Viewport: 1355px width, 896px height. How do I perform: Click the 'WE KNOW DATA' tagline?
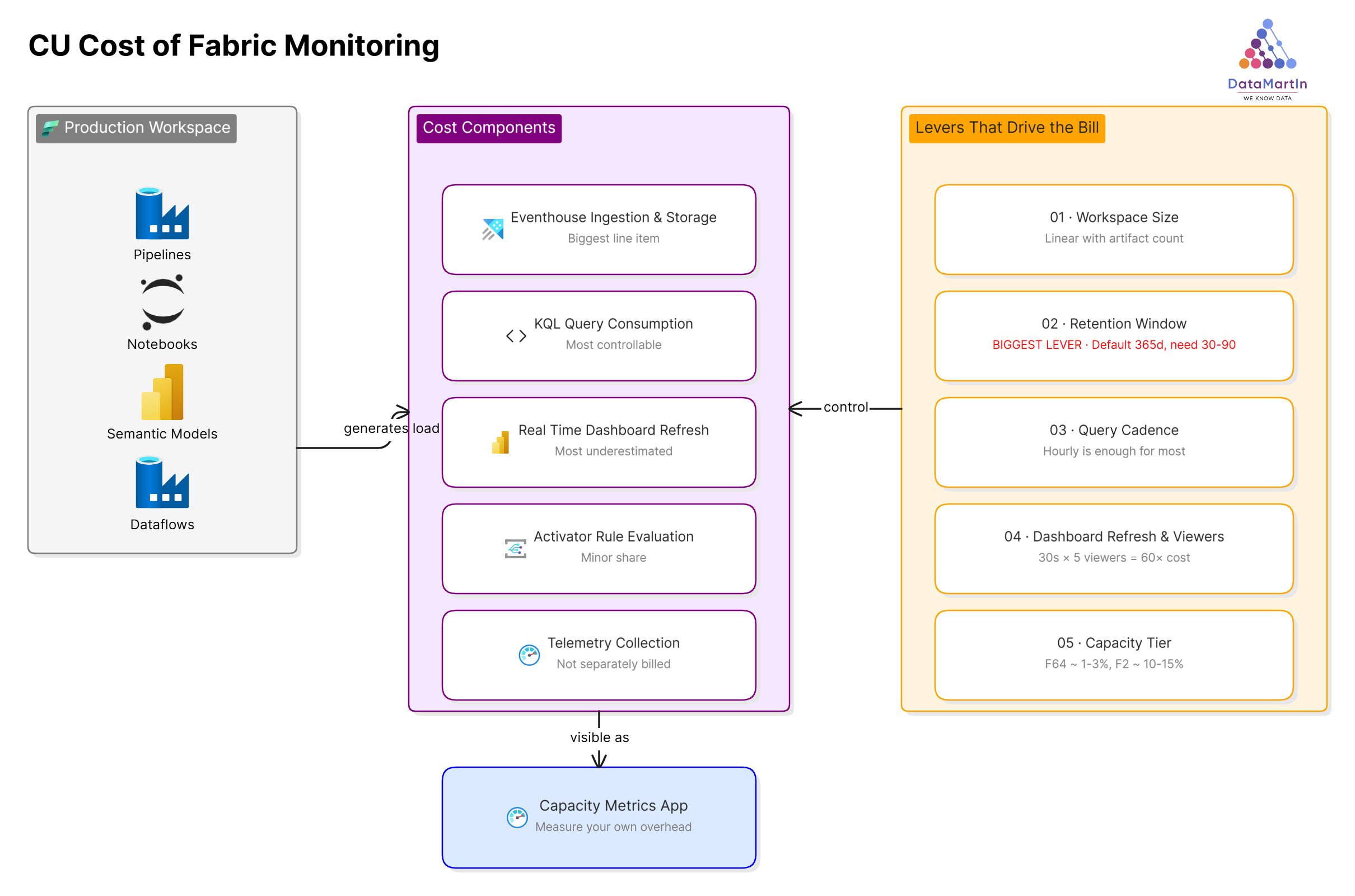(1268, 99)
